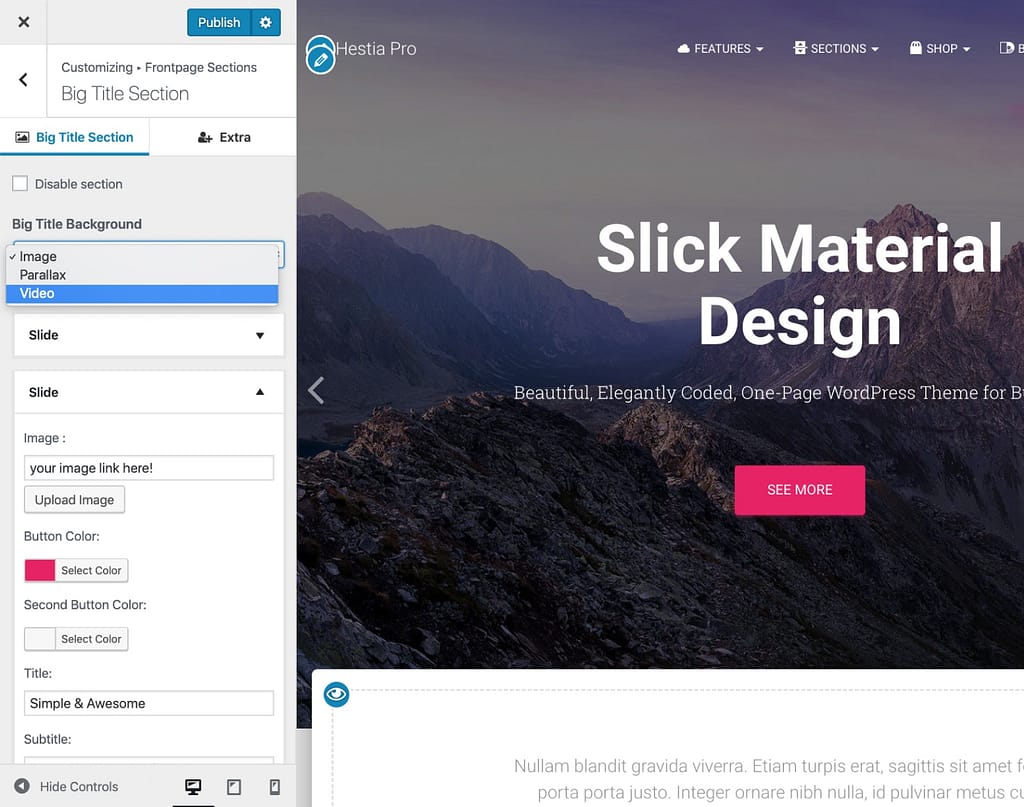Open the pink Button Color swatch

point(40,570)
